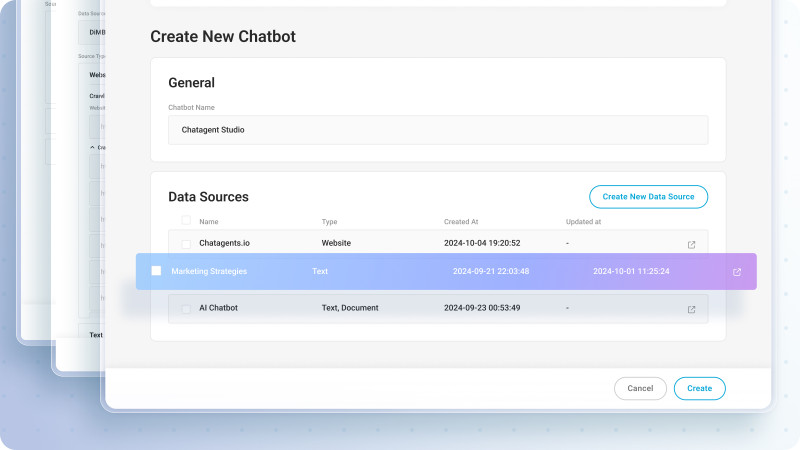Click the AI Chatbot row name

pos(218,308)
